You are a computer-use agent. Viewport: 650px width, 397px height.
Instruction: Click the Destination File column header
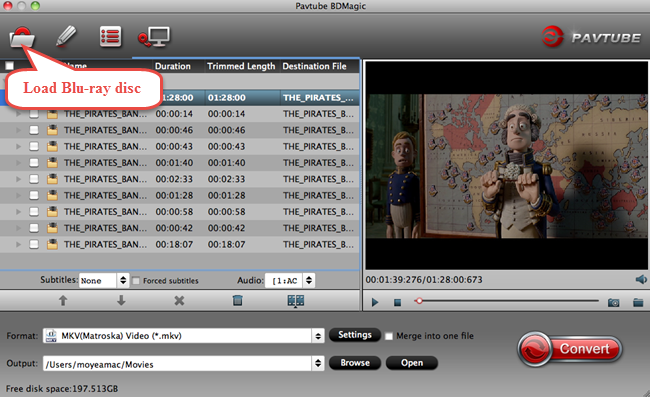[314, 66]
